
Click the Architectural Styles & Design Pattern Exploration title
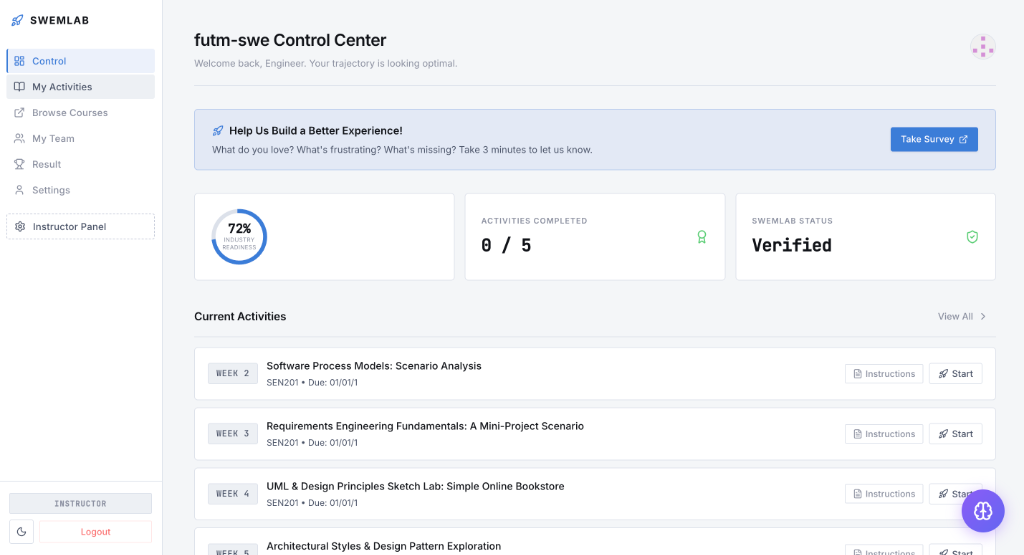point(383,546)
